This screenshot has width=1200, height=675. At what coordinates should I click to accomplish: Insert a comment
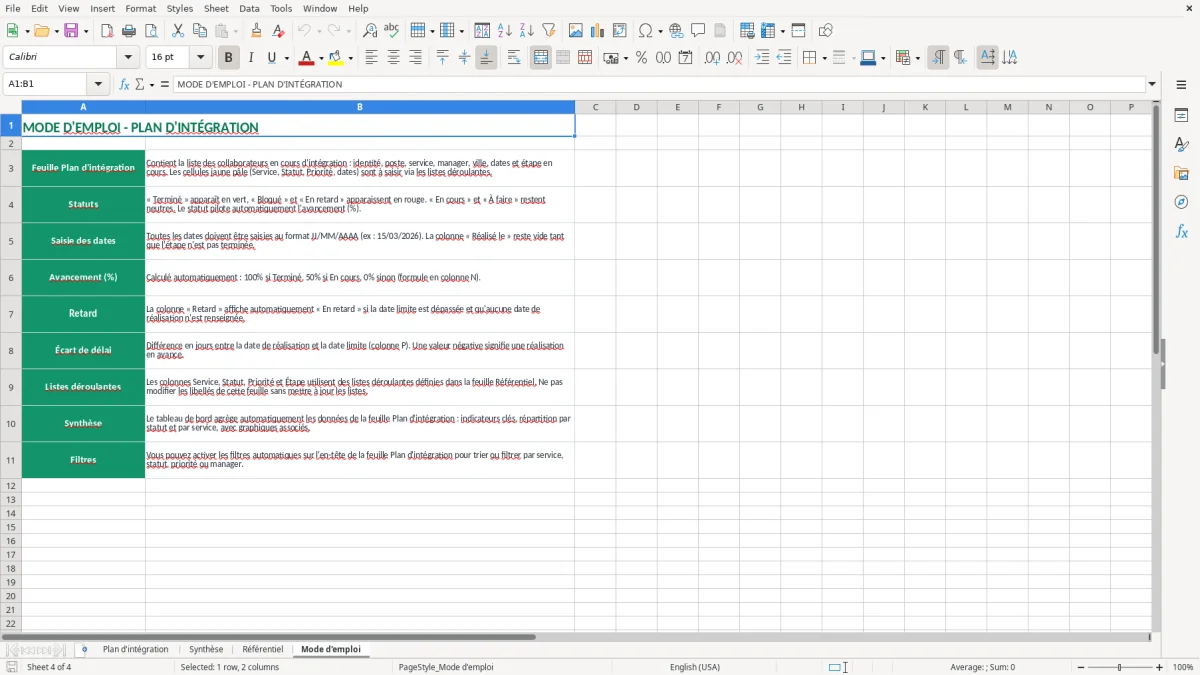point(698,31)
